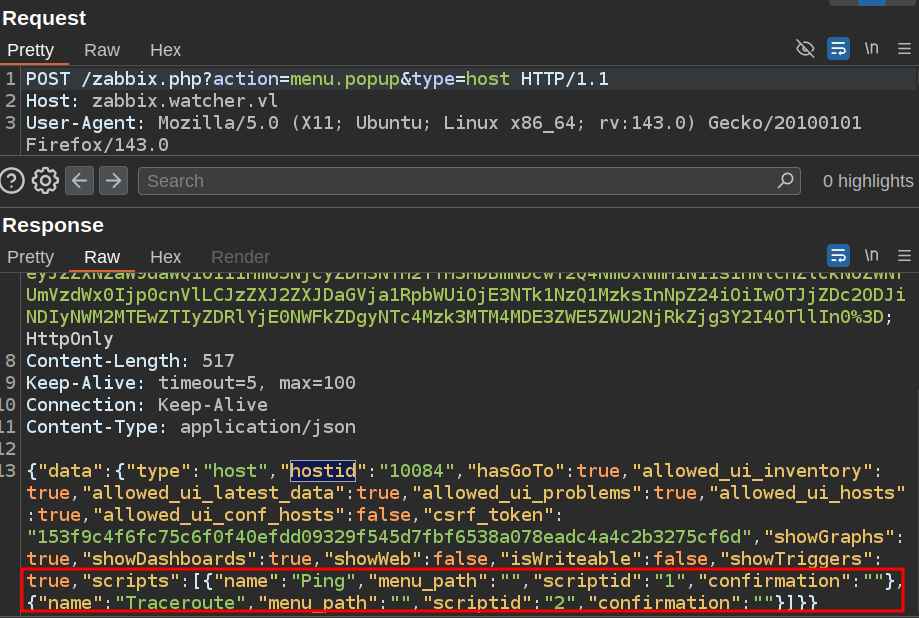Open the Response panel hamburger menu

pyautogui.click(x=904, y=255)
